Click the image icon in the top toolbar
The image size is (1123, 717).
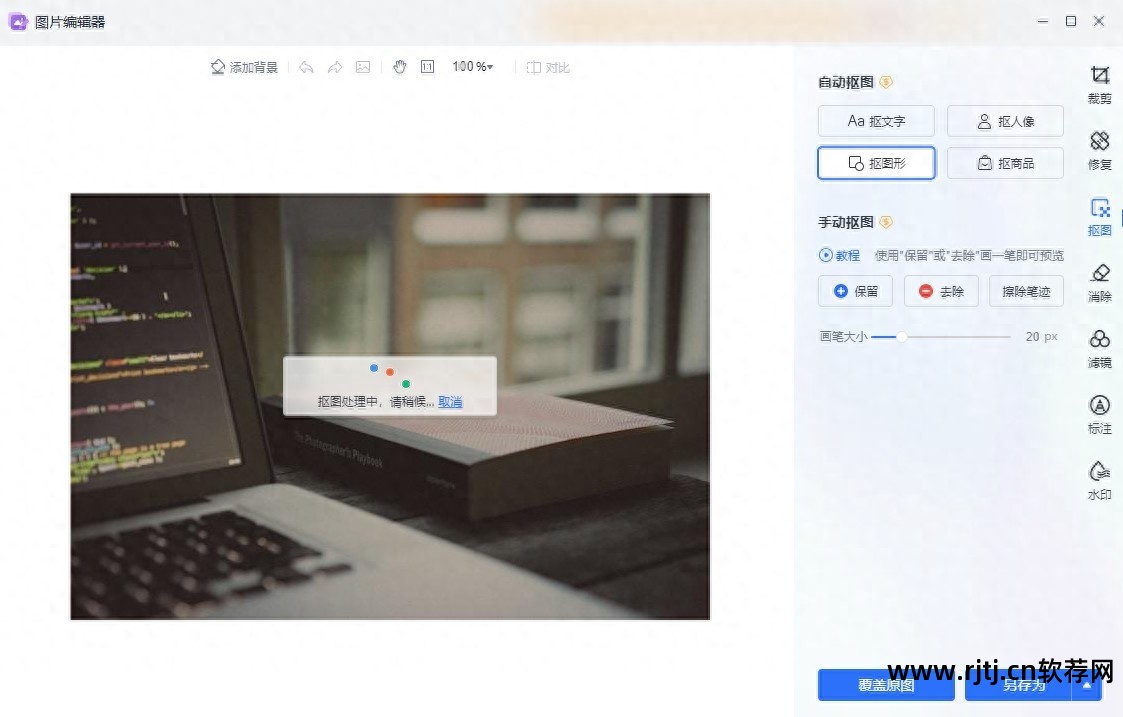coord(363,67)
